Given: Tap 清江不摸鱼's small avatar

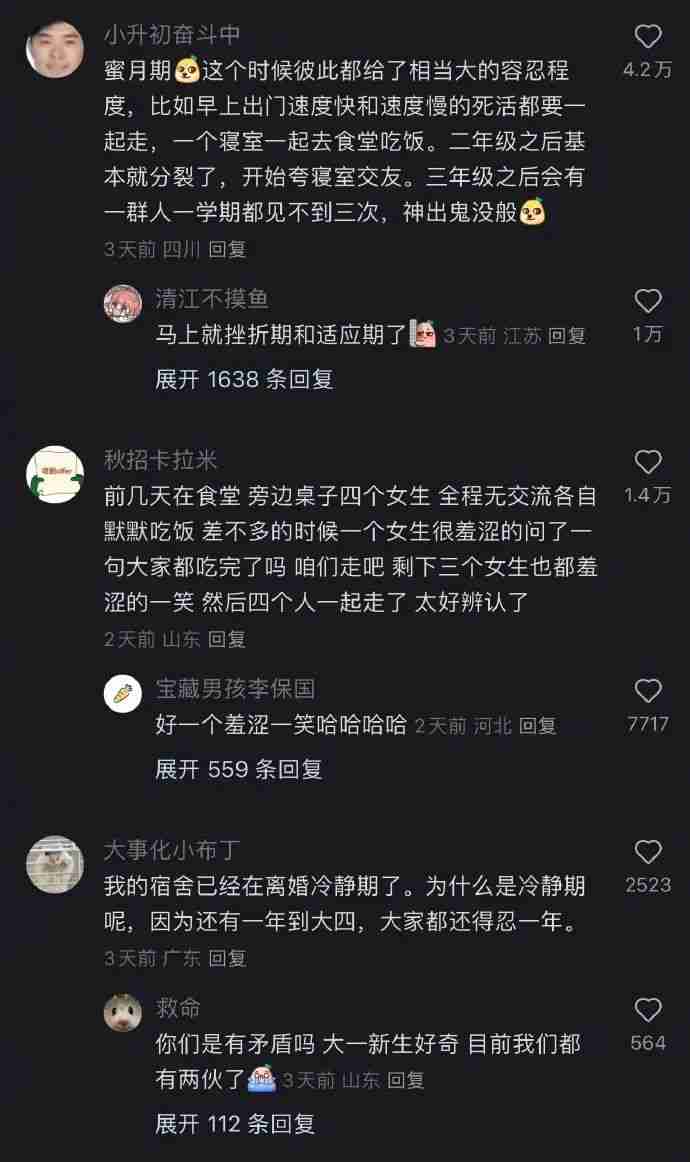Looking at the screenshot, I should click(x=122, y=304).
